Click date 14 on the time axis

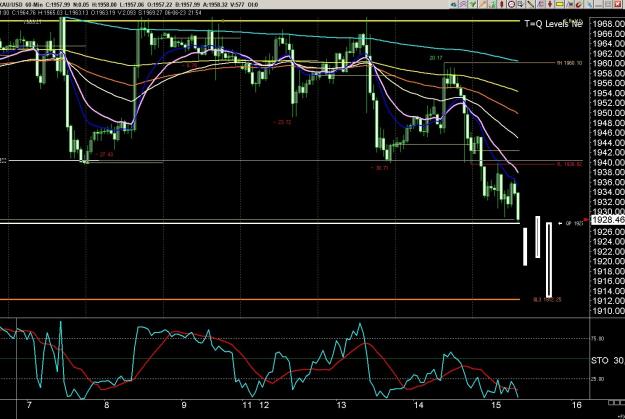419,405
